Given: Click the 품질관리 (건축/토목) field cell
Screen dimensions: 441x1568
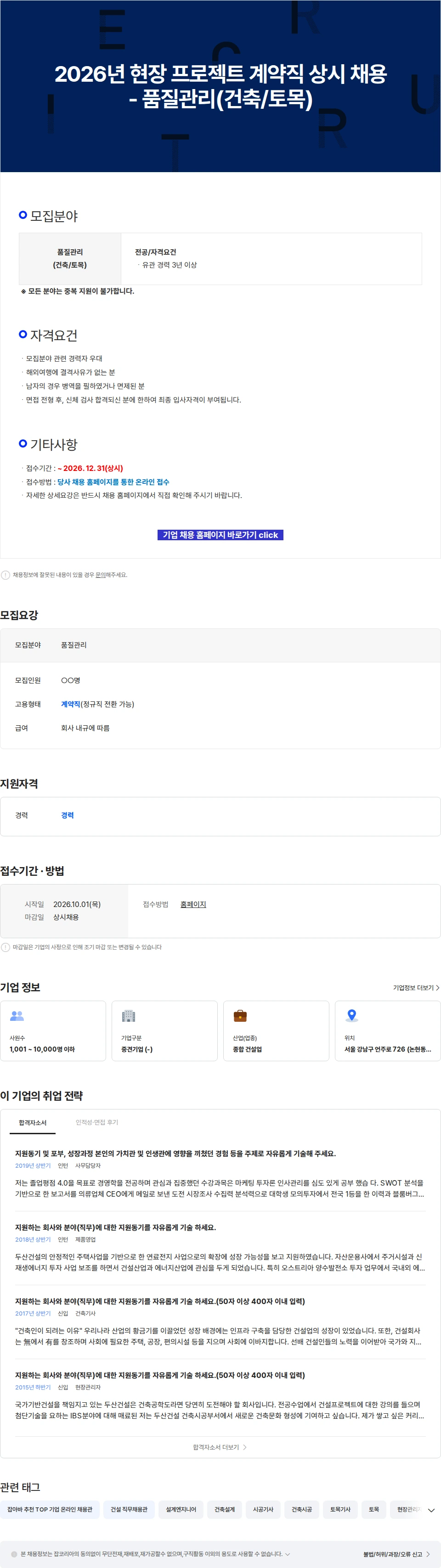Looking at the screenshot, I should (70, 259).
